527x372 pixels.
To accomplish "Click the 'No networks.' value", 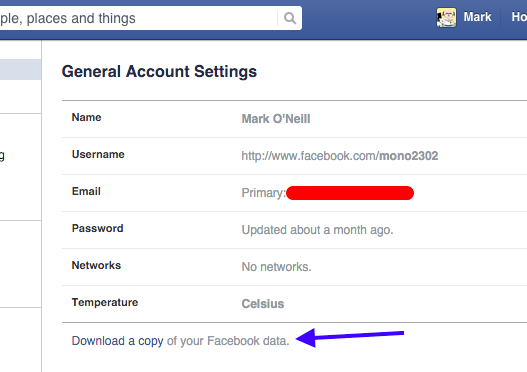I will (277, 267).
